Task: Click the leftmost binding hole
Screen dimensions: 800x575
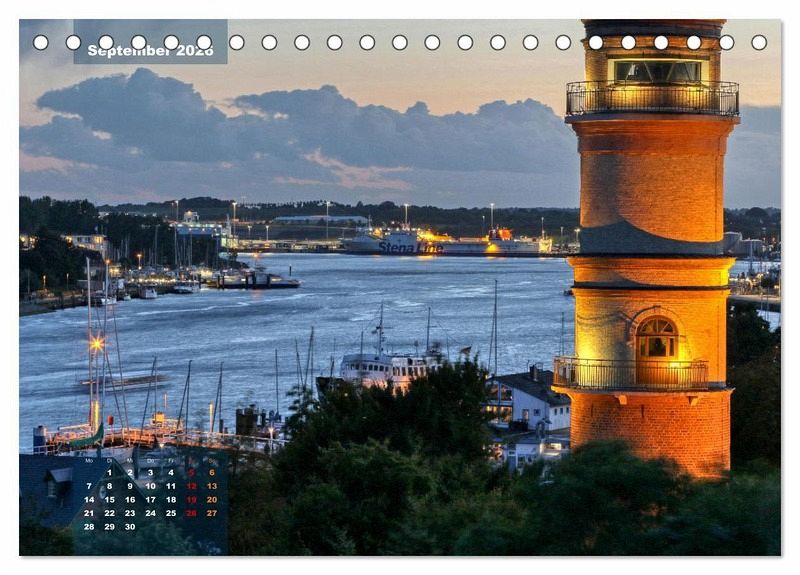Action: (40, 42)
